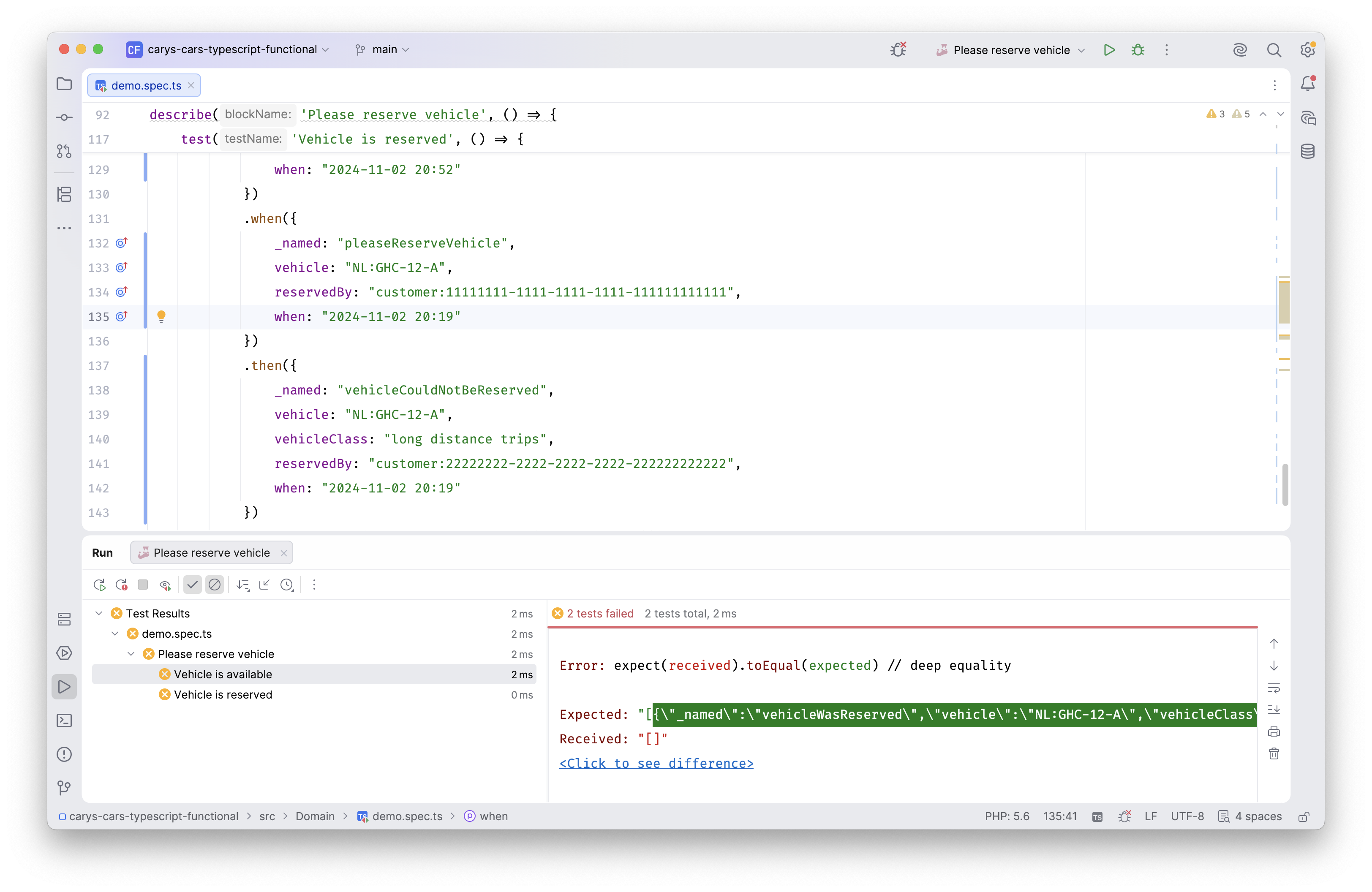This screenshot has width=1372, height=892.
Task: Click the LF line separator status entry
Action: pos(1151,816)
